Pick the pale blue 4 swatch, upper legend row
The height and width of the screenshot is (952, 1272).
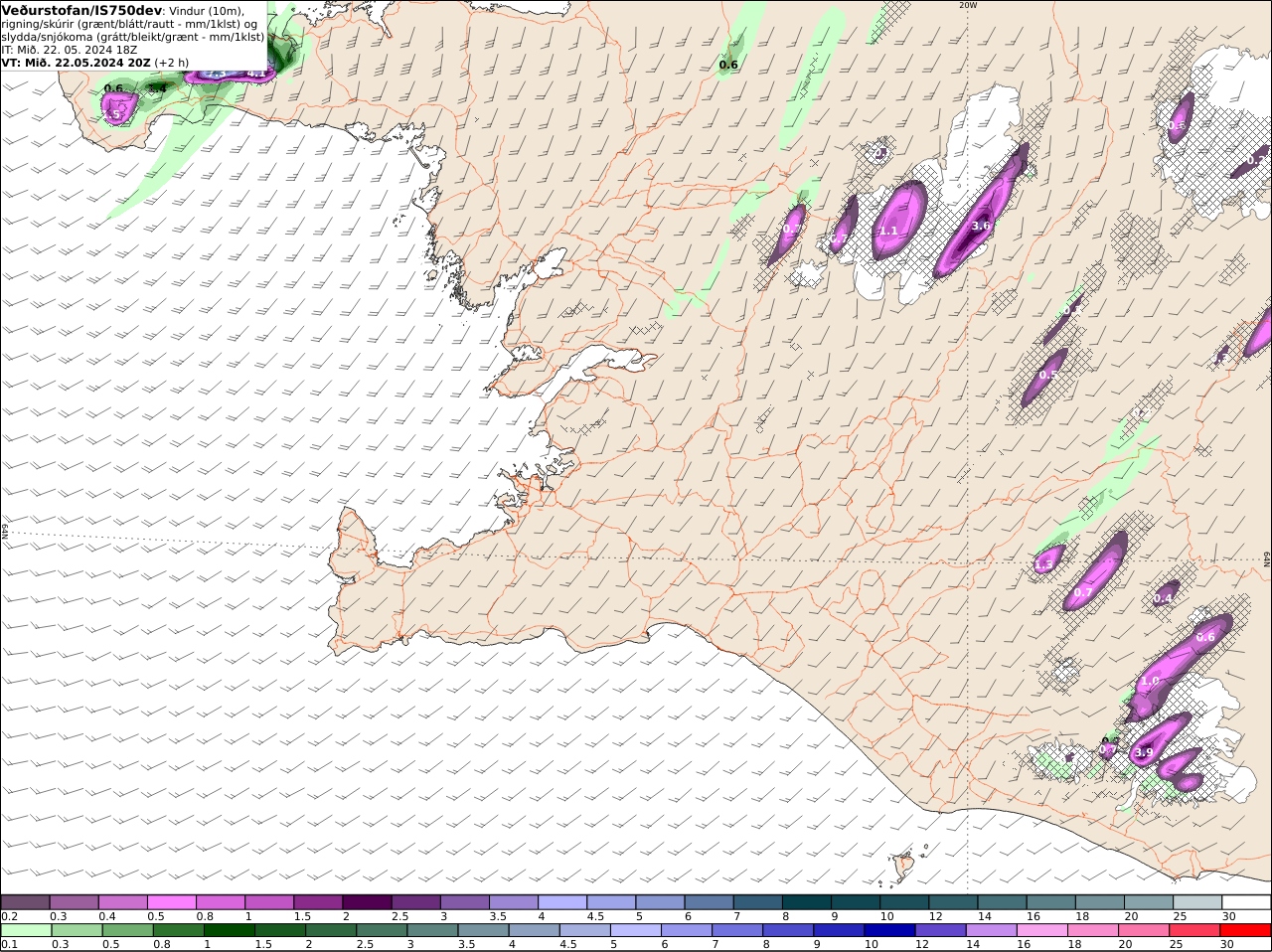tap(562, 902)
